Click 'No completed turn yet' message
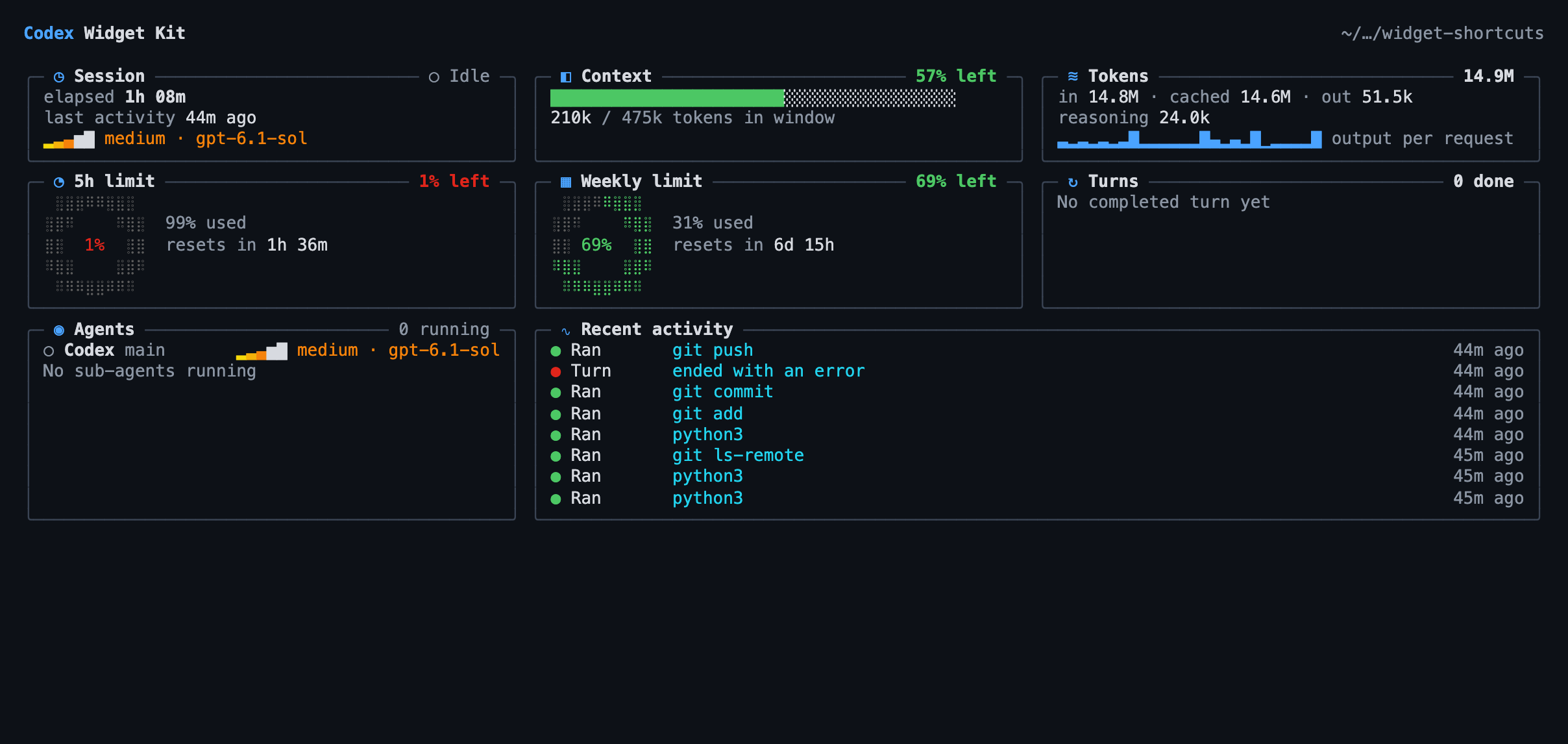The height and width of the screenshot is (744, 1568). [1163, 202]
